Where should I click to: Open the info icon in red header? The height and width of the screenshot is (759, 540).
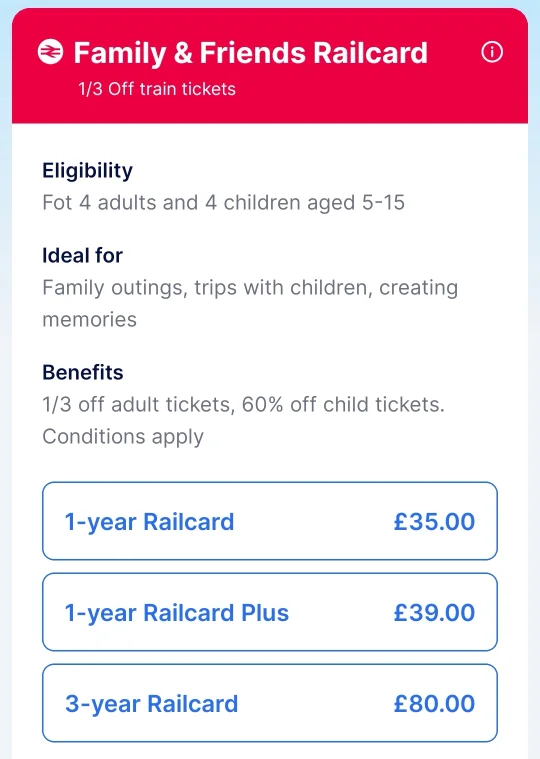[492, 52]
